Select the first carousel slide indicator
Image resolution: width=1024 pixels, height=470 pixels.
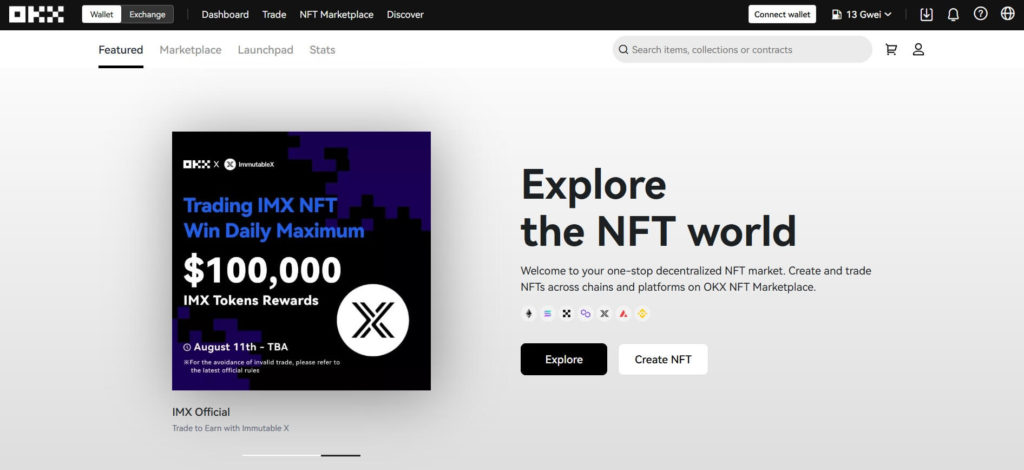281,455
